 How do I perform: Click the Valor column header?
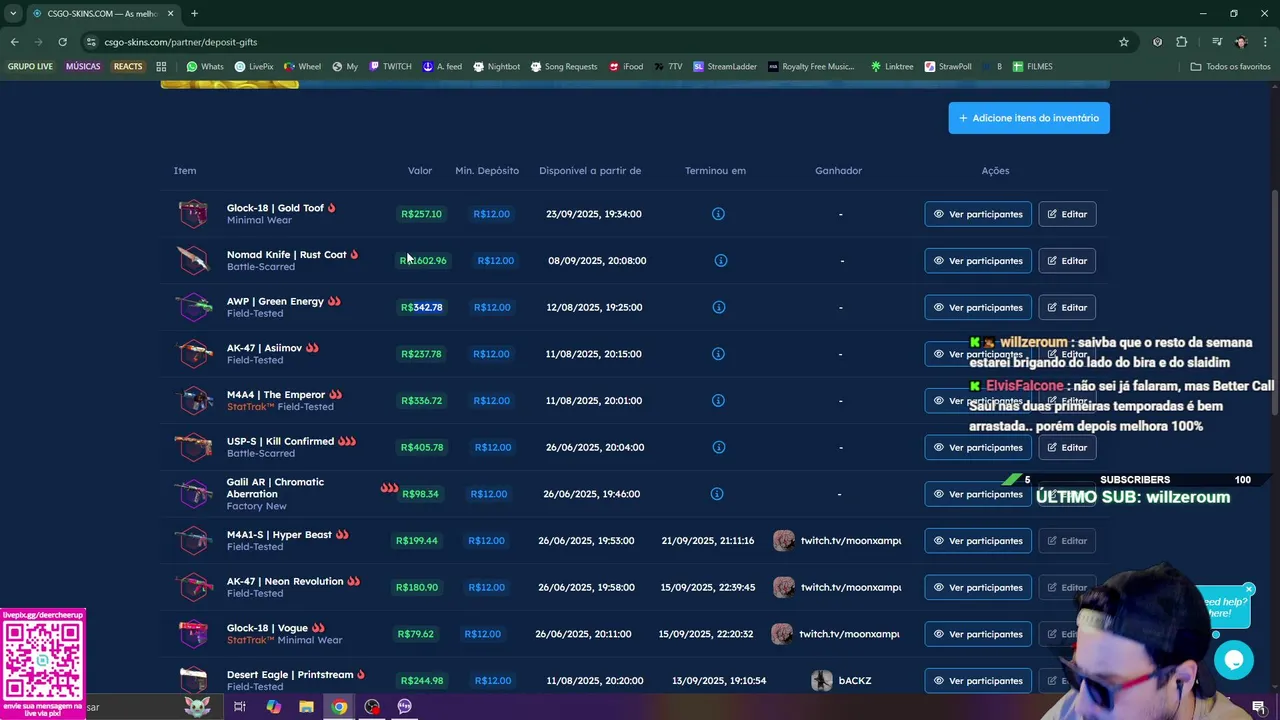(x=420, y=171)
